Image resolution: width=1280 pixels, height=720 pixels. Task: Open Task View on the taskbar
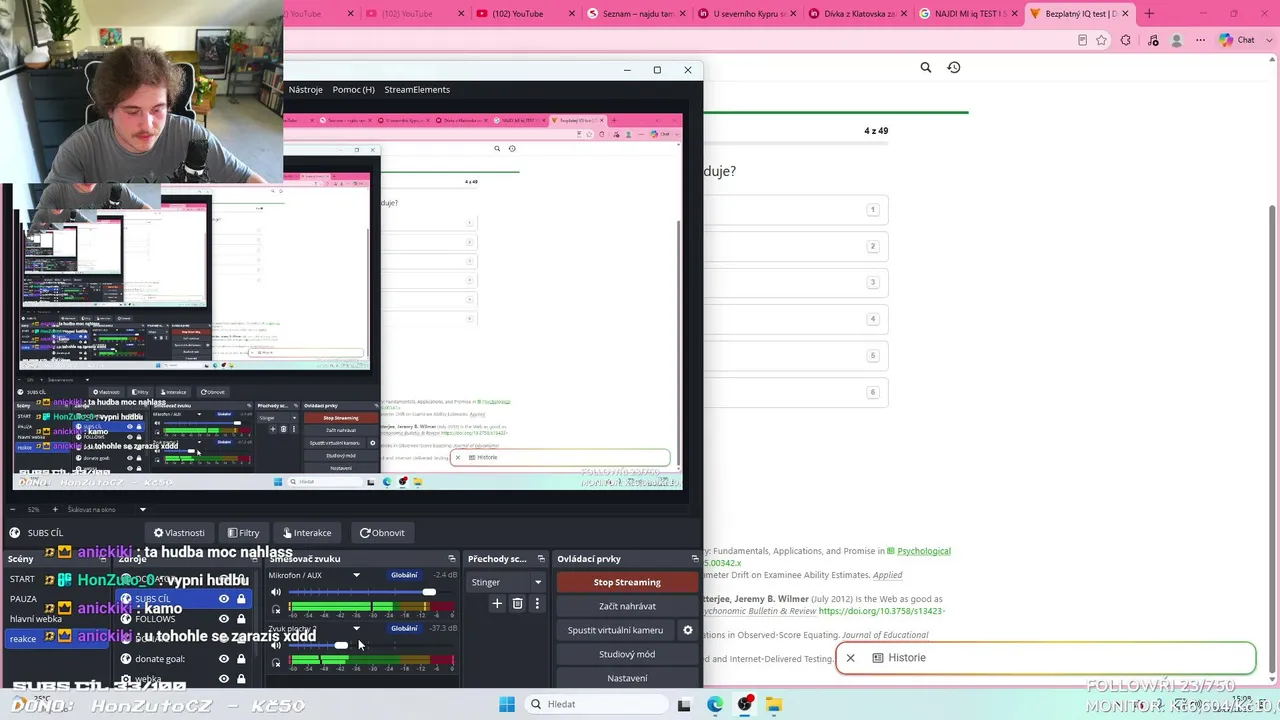tap(684, 704)
